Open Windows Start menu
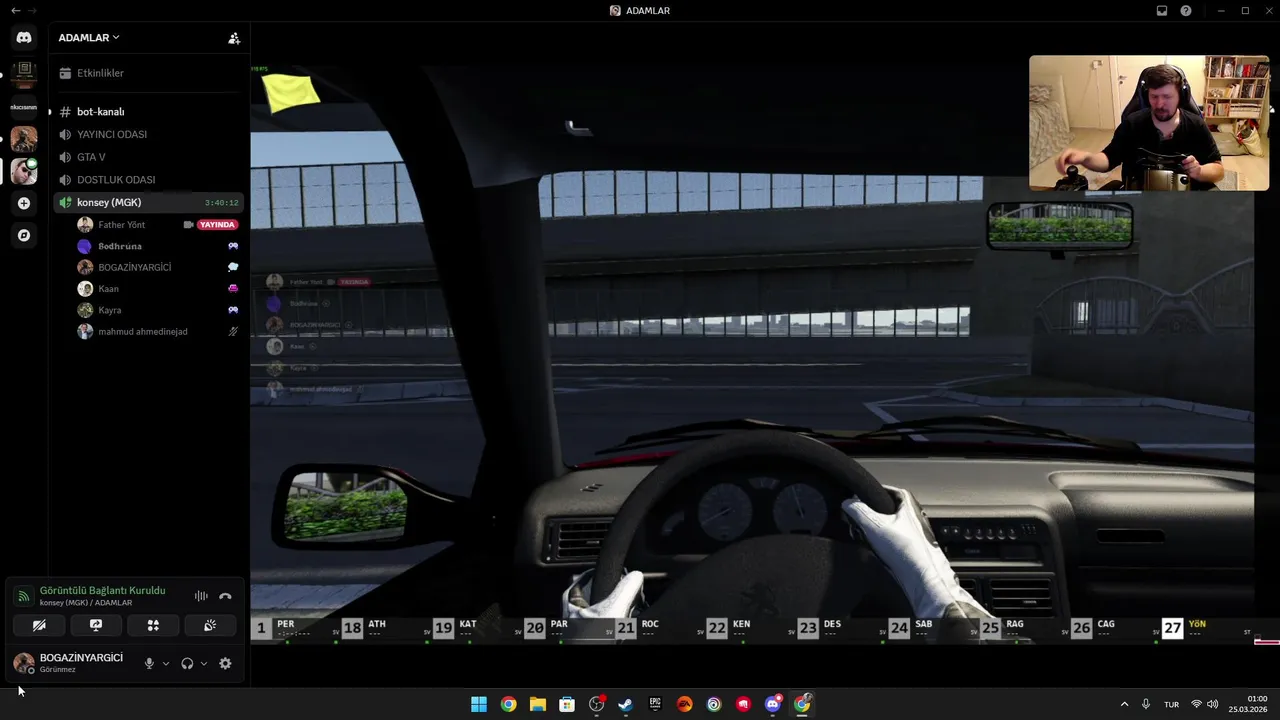The height and width of the screenshot is (720, 1280). 479,704
